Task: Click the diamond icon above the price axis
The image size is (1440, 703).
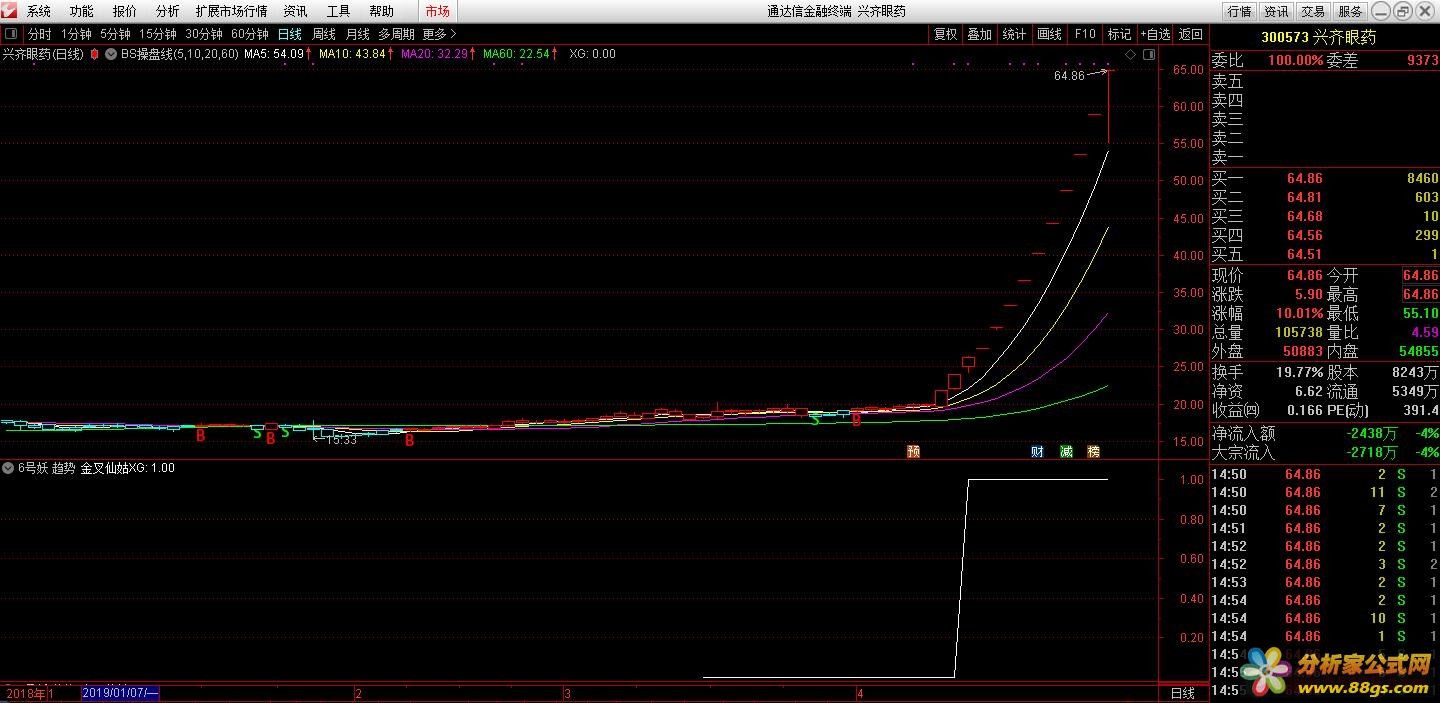Action: [x=1129, y=54]
